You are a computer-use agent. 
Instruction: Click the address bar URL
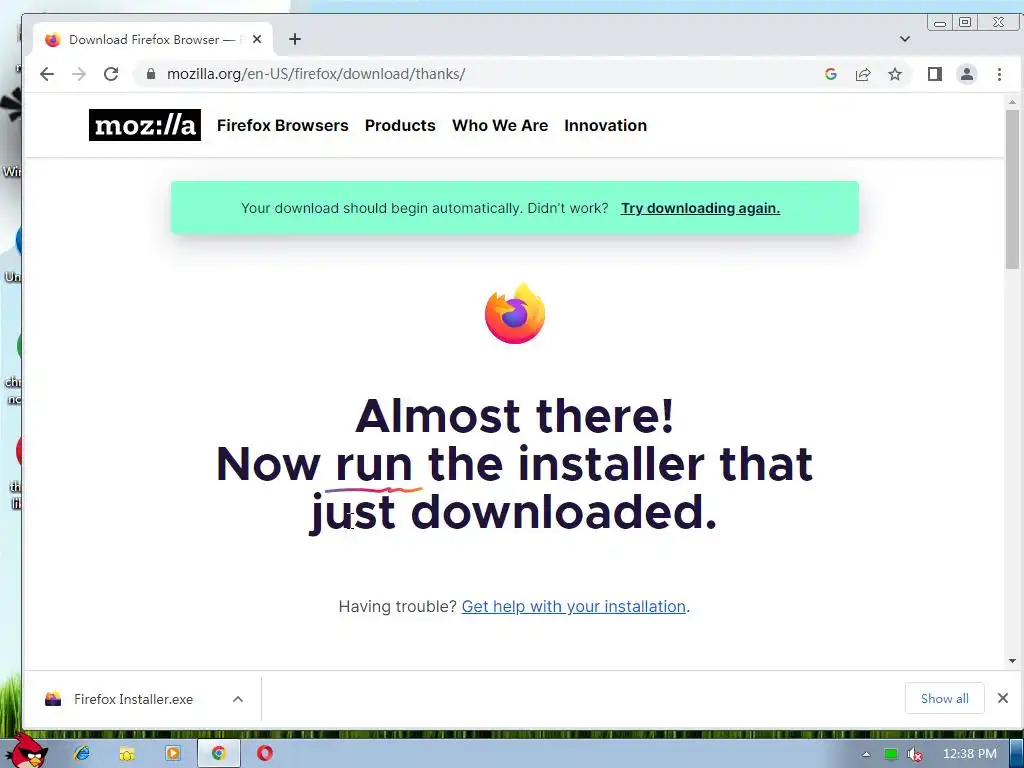[316, 74]
